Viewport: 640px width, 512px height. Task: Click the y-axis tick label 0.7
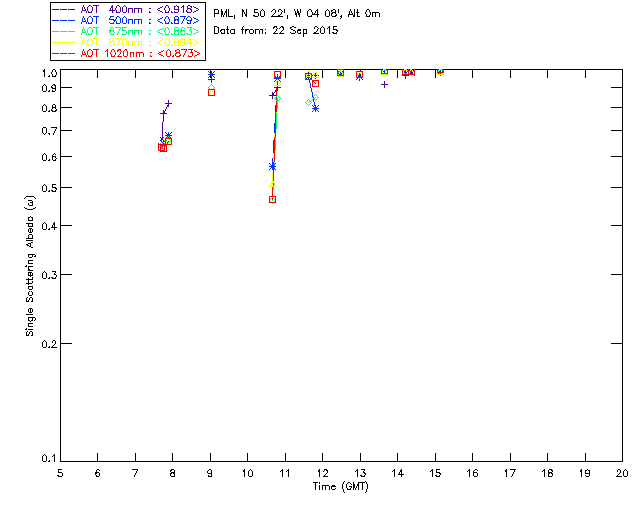49,131
